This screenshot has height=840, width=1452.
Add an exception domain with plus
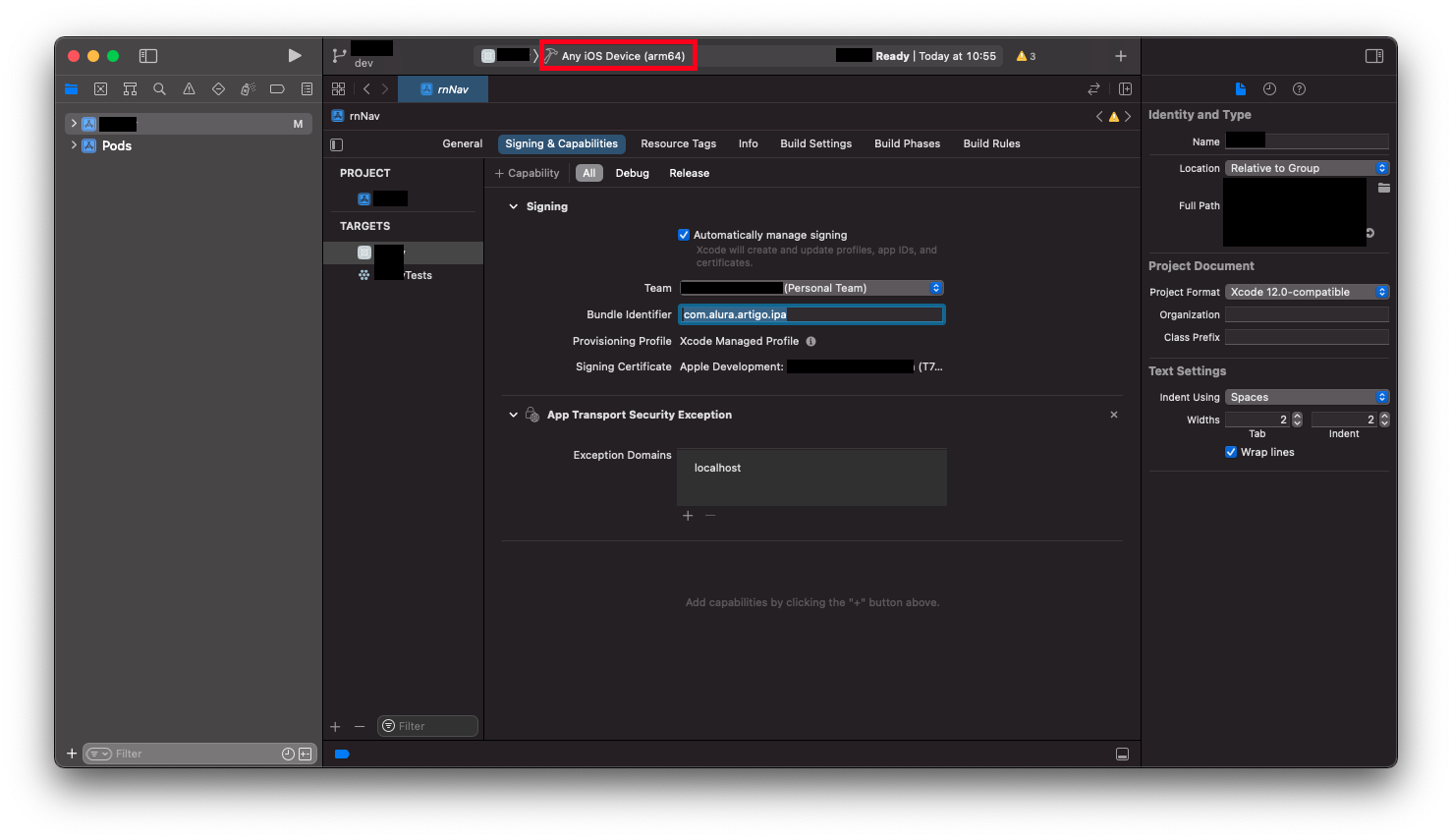coord(688,516)
